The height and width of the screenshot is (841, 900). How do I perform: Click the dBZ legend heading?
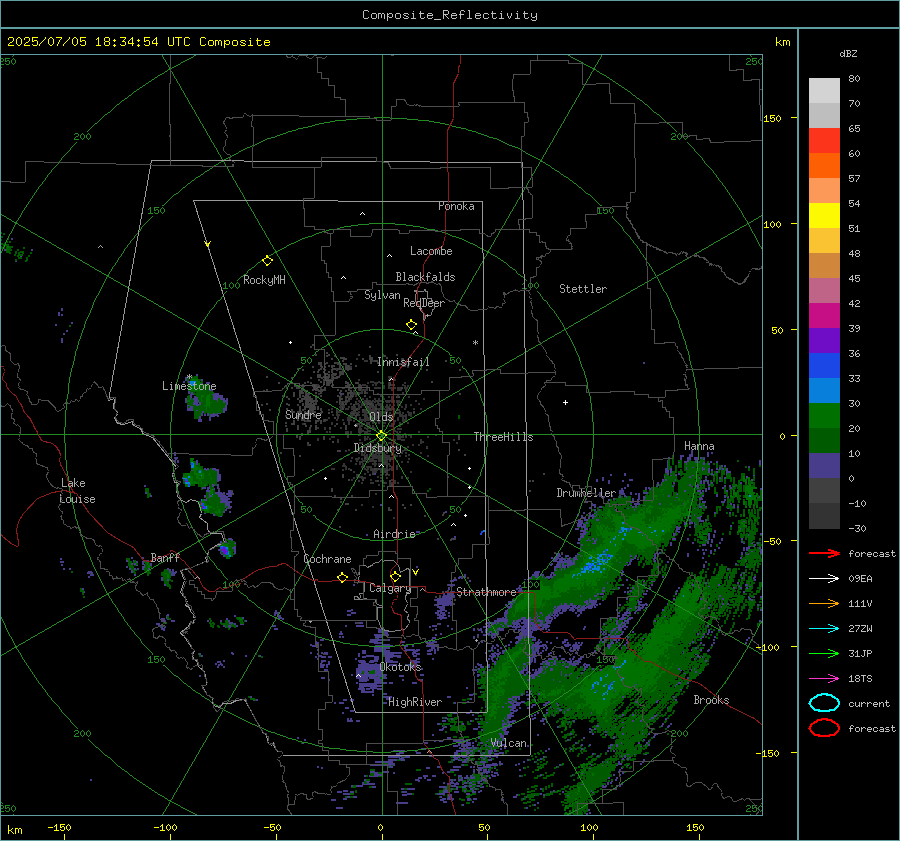(848, 54)
